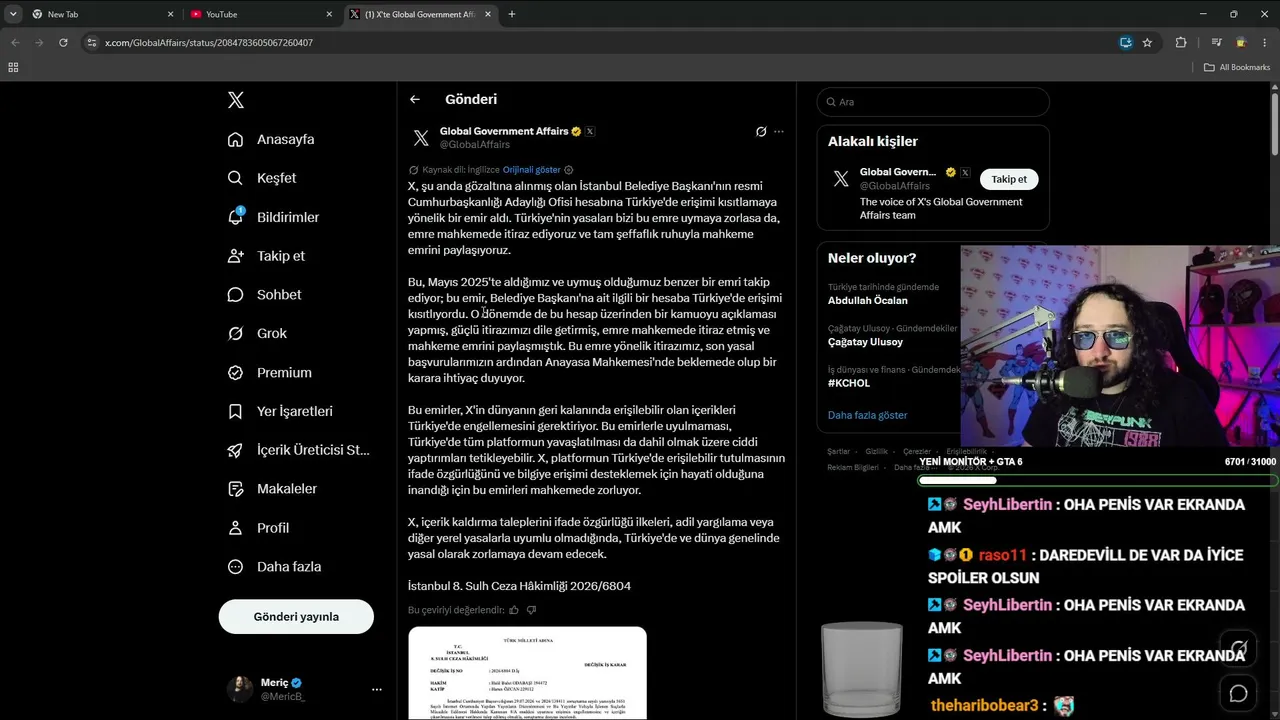Close the X Global Government Affairs tab

(486, 14)
